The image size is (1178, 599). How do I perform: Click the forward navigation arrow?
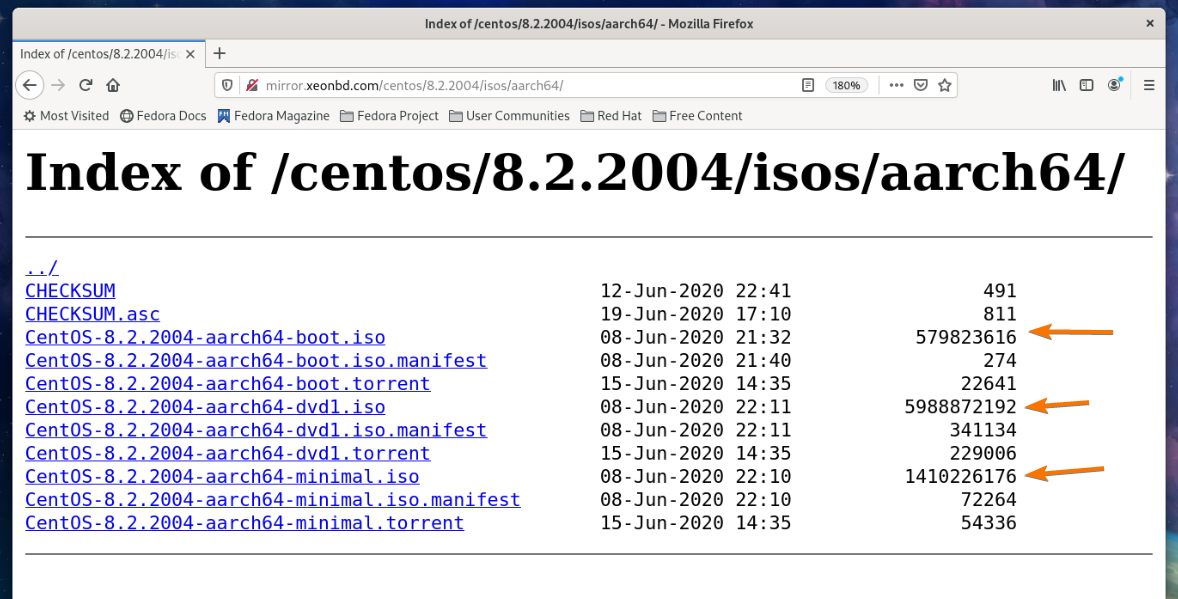click(58, 85)
